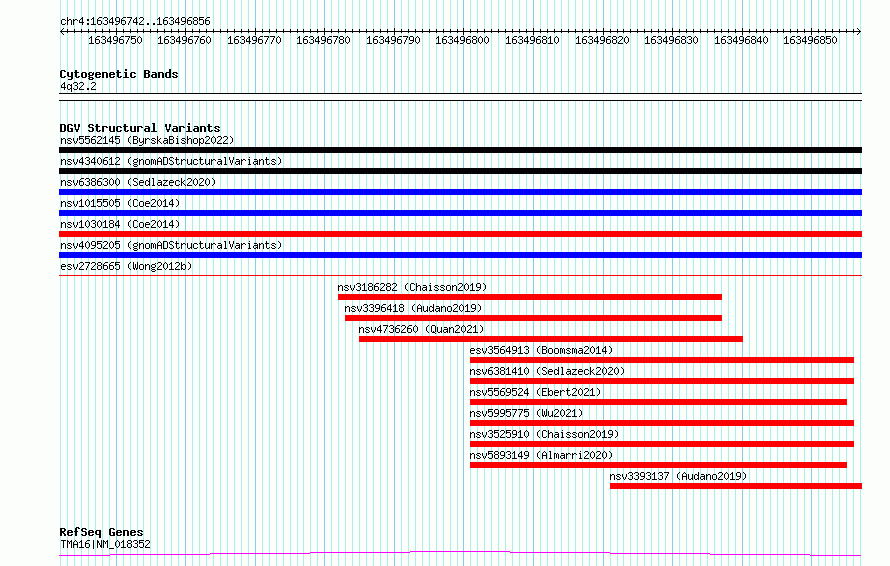The width and height of the screenshot is (890, 566).
Task: Select the red bar under nsv3396418
Action: tap(534, 318)
